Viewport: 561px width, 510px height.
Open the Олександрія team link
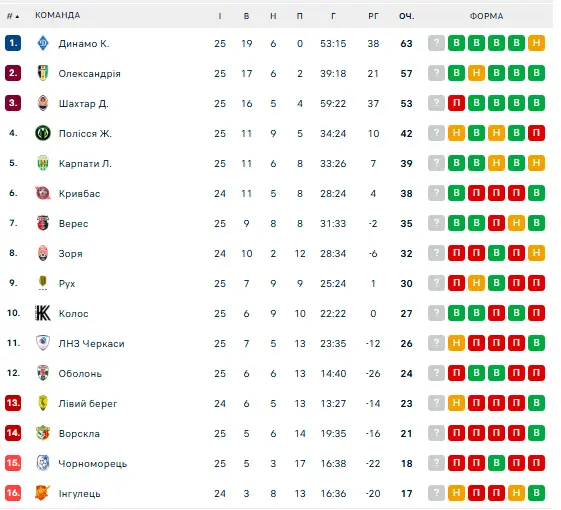89,73
